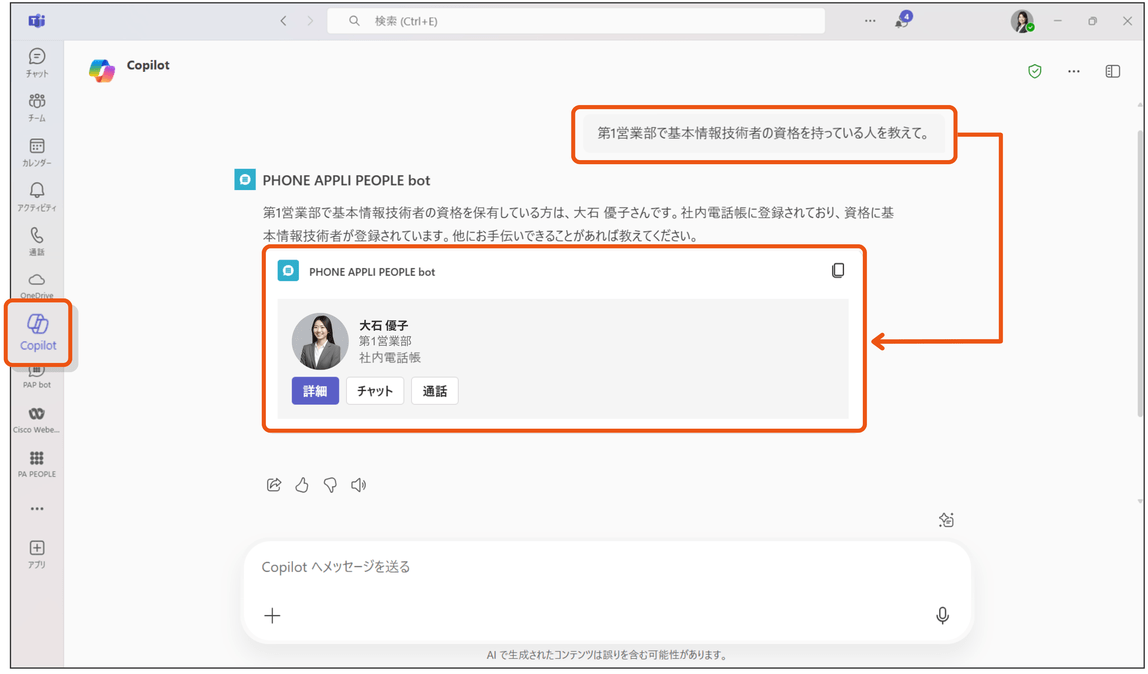Screen dimensions: 1148x674
Task: Select the Copilot app in sidebar
Action: coord(38,332)
